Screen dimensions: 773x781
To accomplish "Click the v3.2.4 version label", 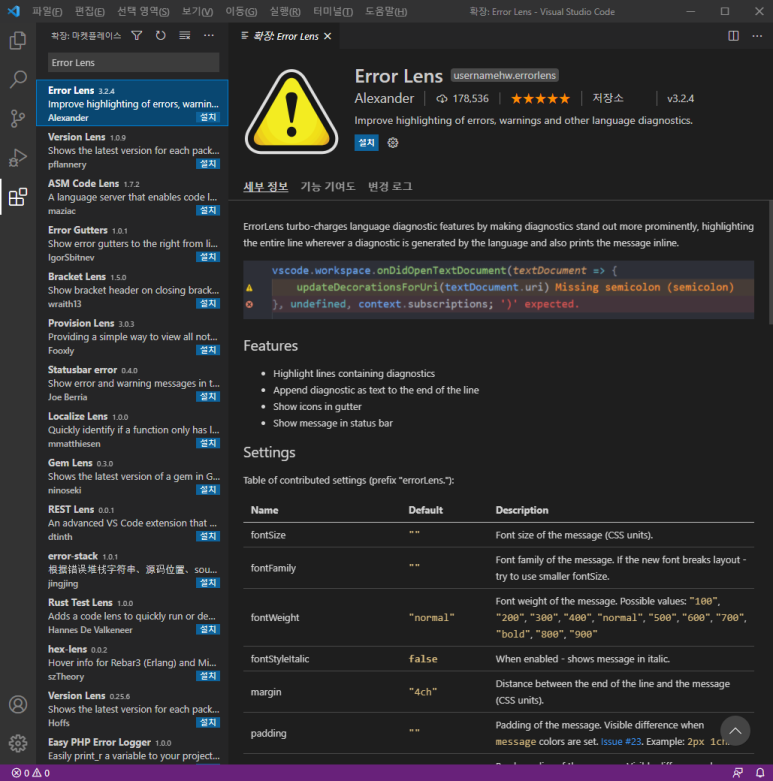I will (x=680, y=99).
